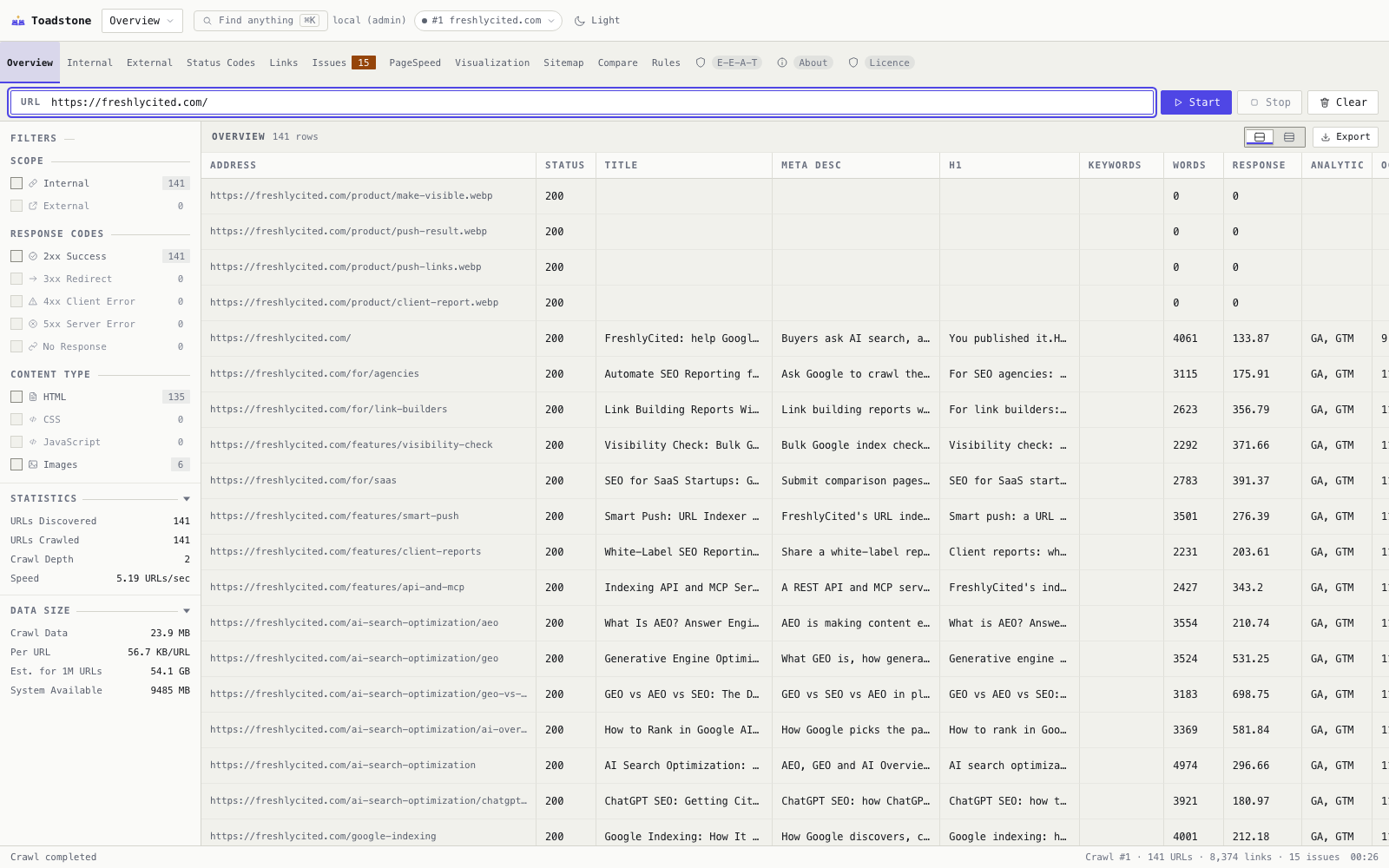Click the 4xx Client Error warning icon
1389x868 pixels.
point(33,301)
